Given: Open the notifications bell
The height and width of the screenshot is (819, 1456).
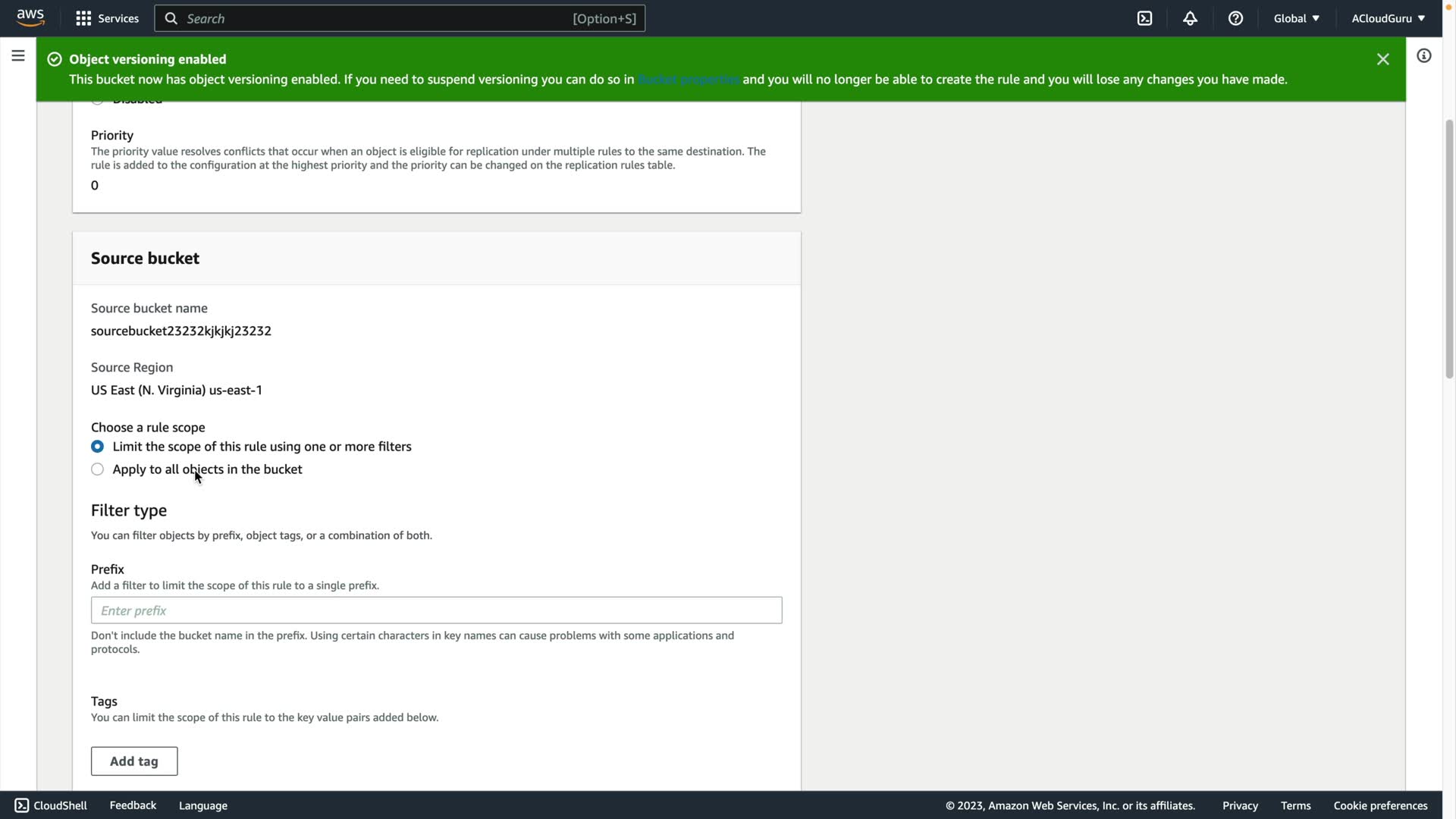Looking at the screenshot, I should tap(1190, 18).
